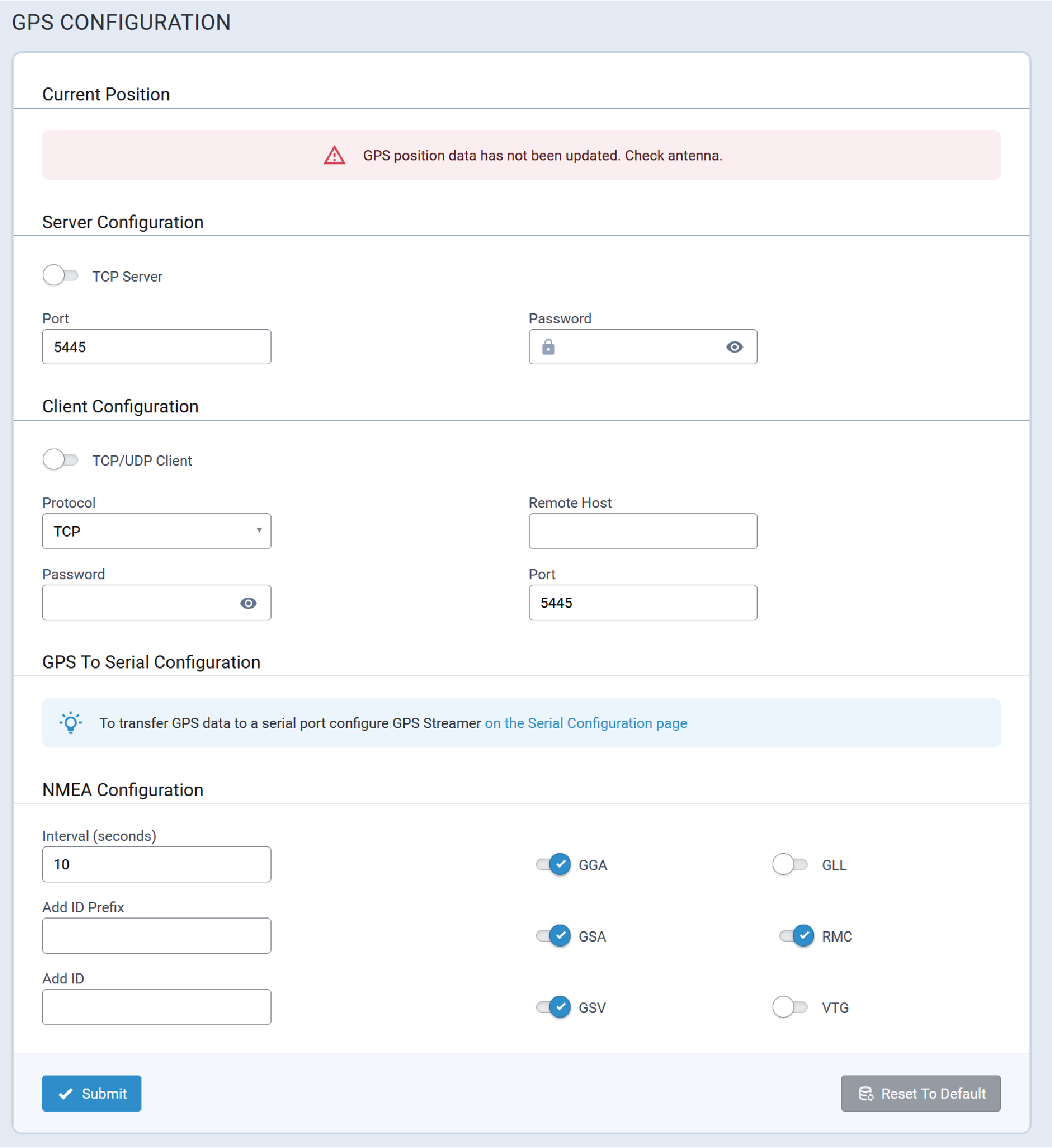
Task: Focus the Interval (seconds) field
Action: tap(156, 865)
